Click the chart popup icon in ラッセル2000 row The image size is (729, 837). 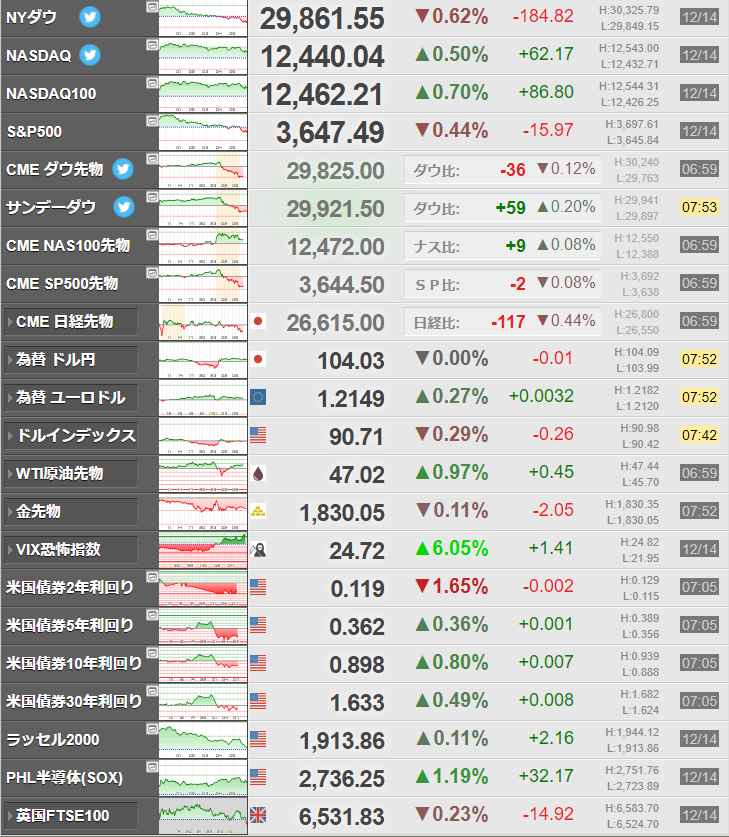tap(152, 729)
